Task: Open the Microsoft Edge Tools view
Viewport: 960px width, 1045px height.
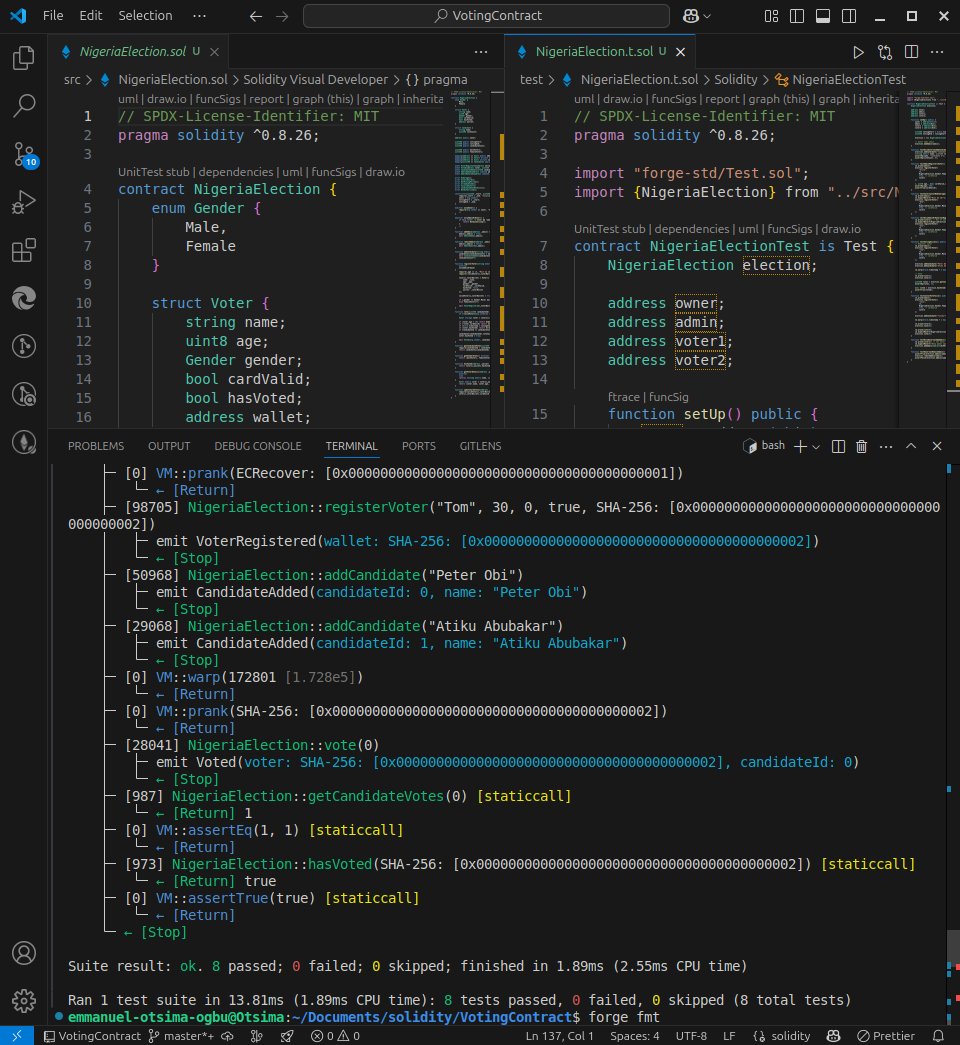Action: click(24, 298)
